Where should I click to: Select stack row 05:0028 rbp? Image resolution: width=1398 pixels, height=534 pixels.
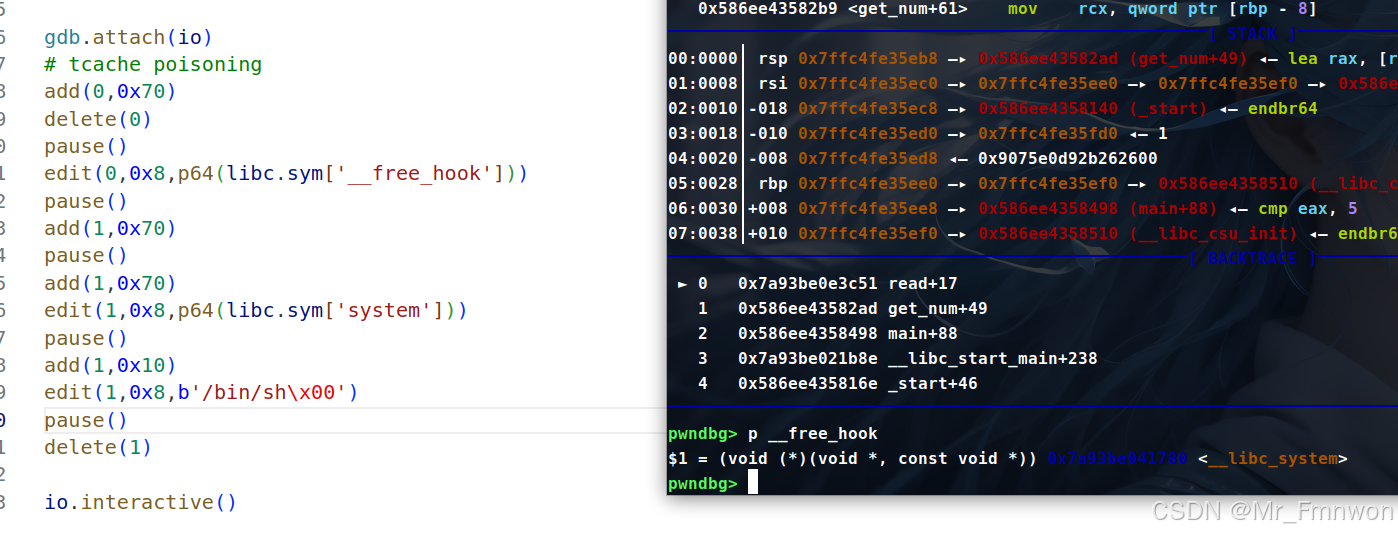[1032, 184]
